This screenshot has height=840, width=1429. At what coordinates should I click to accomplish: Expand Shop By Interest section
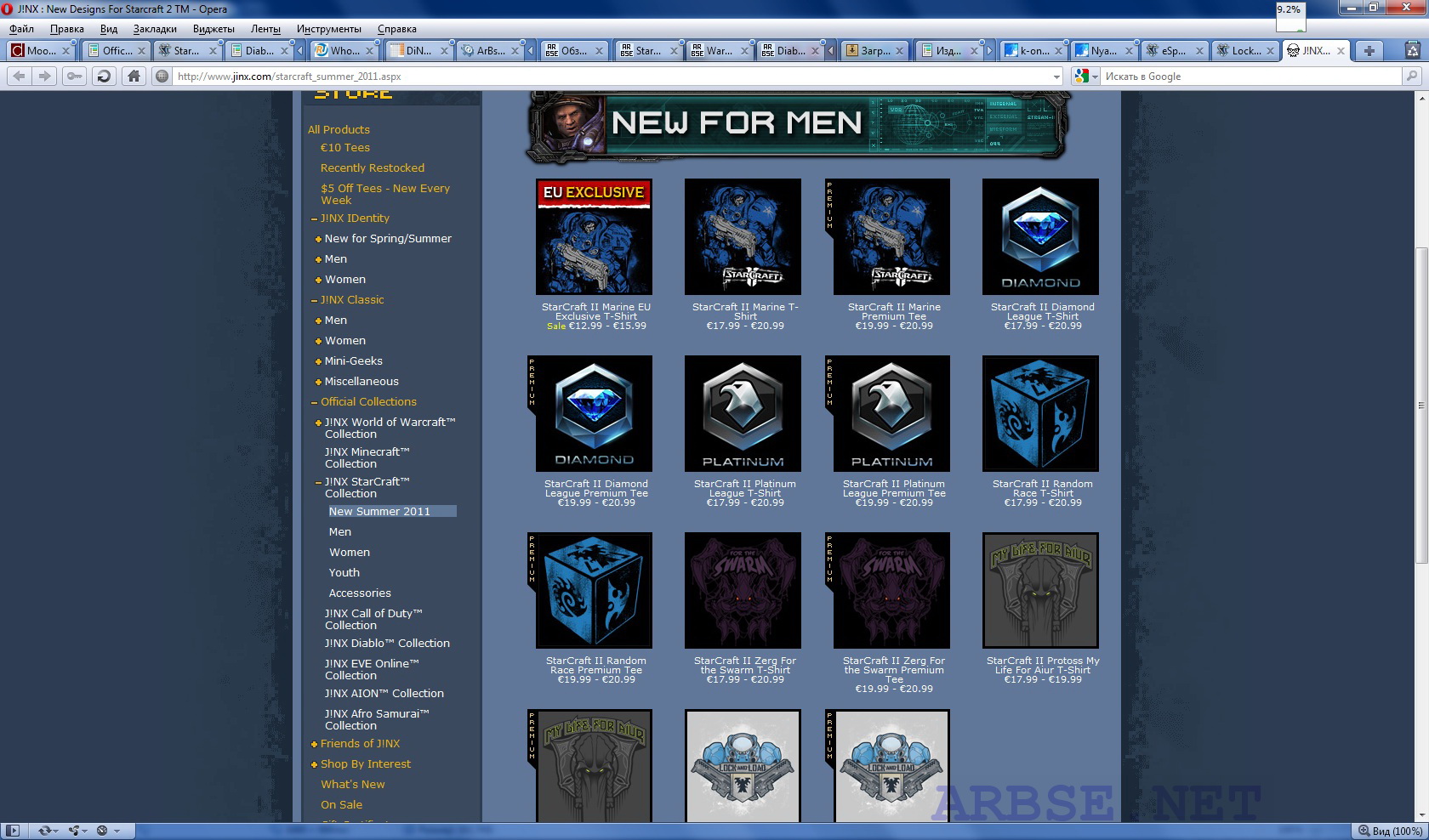(314, 764)
